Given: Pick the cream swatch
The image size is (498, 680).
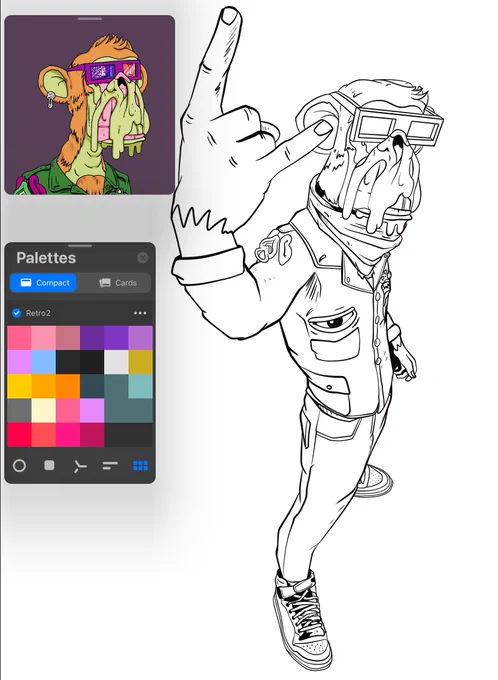Looking at the screenshot, I should 43,411.
